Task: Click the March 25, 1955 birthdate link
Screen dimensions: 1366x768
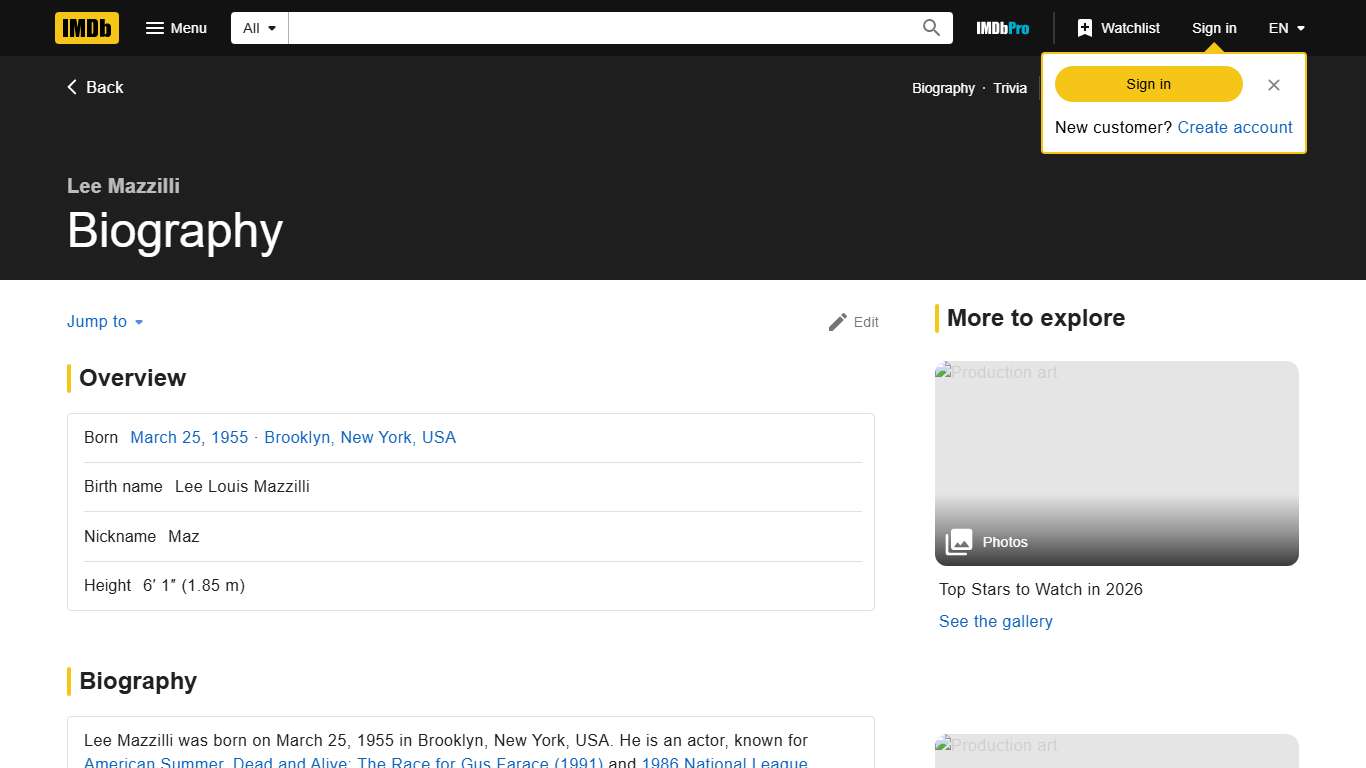Action: 188,437
